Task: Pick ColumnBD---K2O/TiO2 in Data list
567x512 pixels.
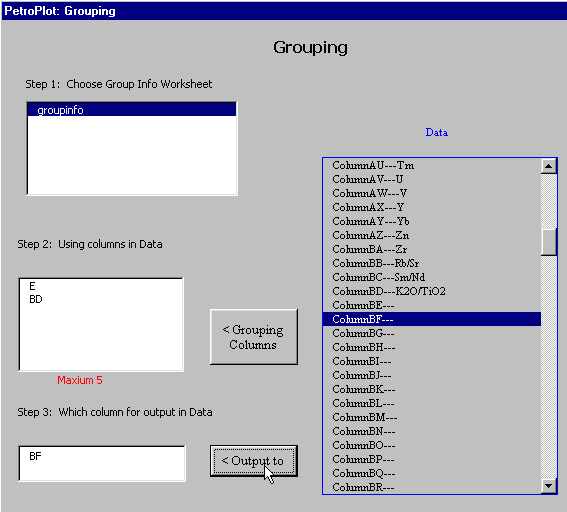Action: [432, 291]
